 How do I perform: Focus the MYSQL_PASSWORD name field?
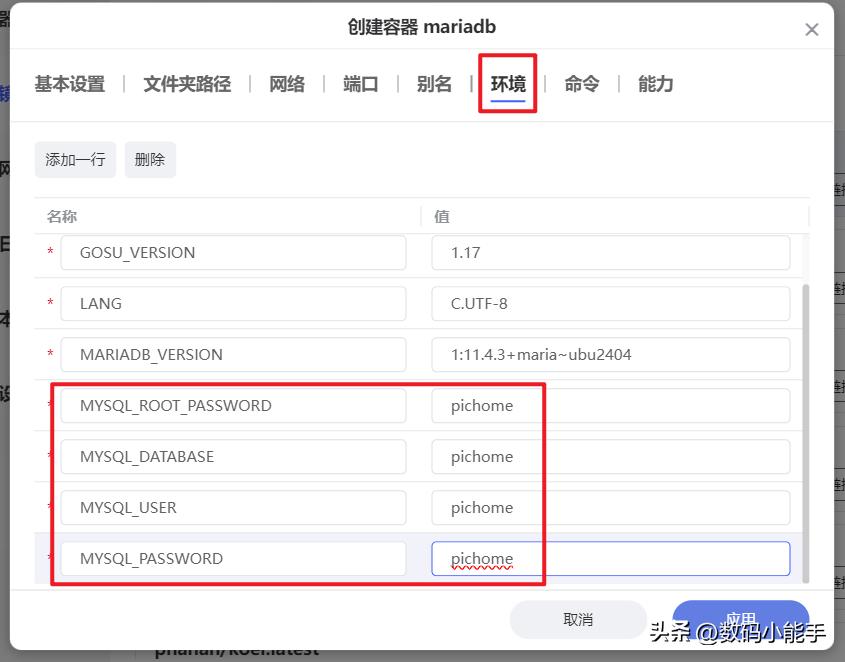point(233,558)
